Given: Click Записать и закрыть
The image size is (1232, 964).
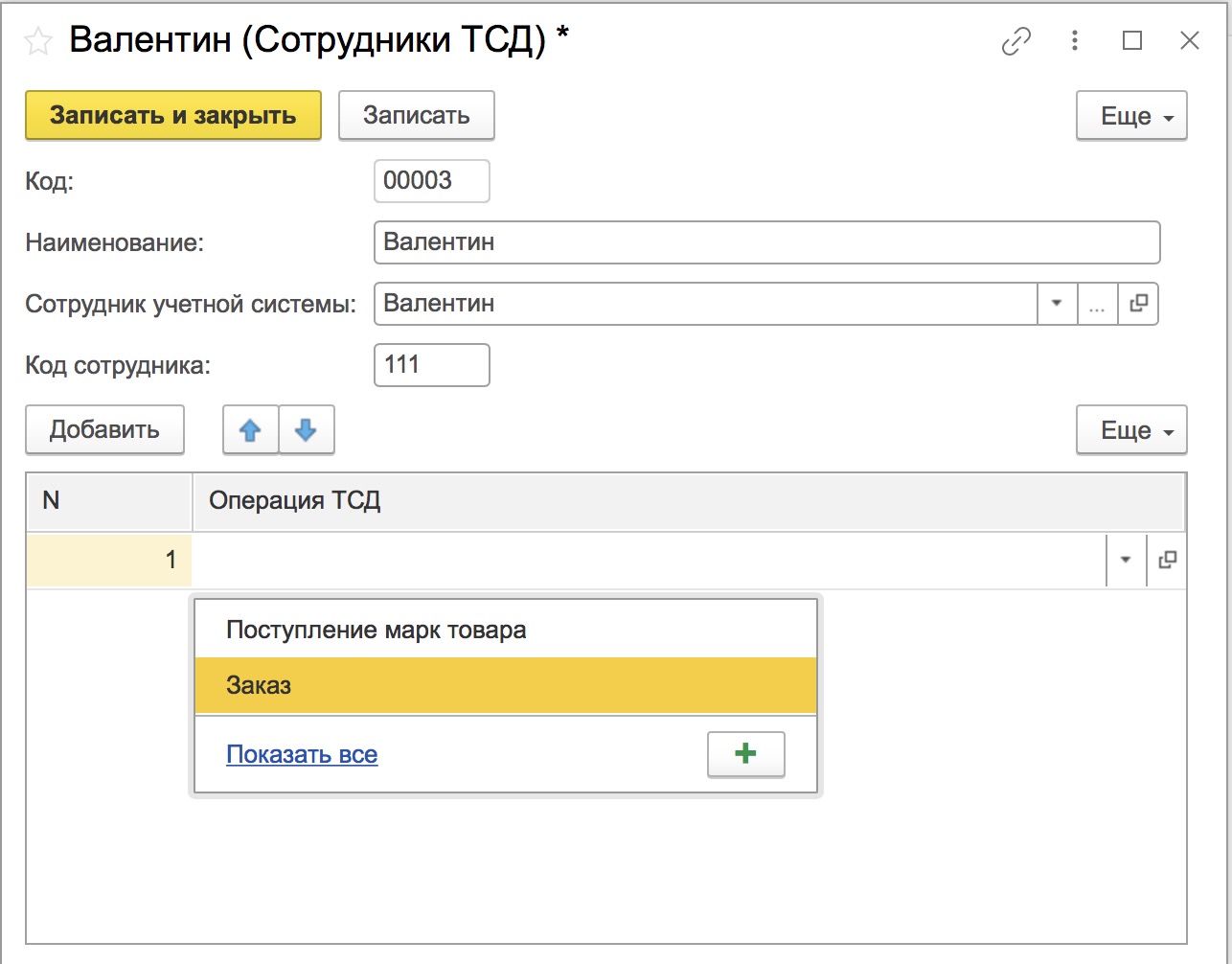Looking at the screenshot, I should click(173, 116).
